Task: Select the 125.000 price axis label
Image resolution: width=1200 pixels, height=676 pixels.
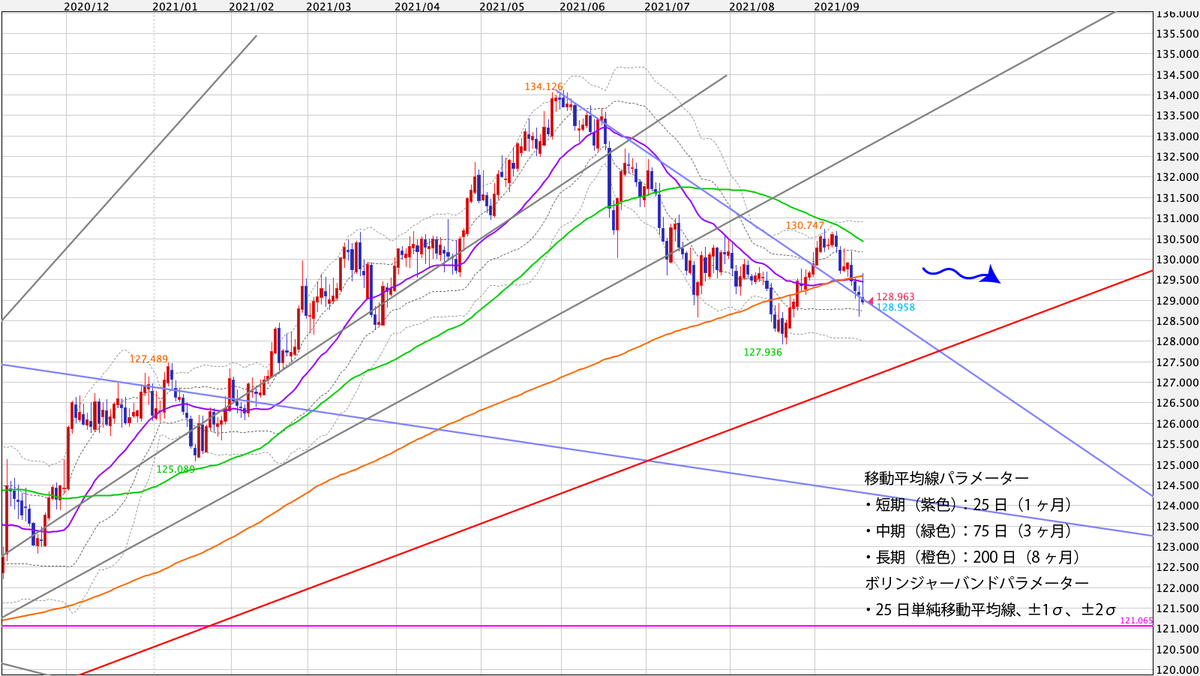Action: (1177, 465)
